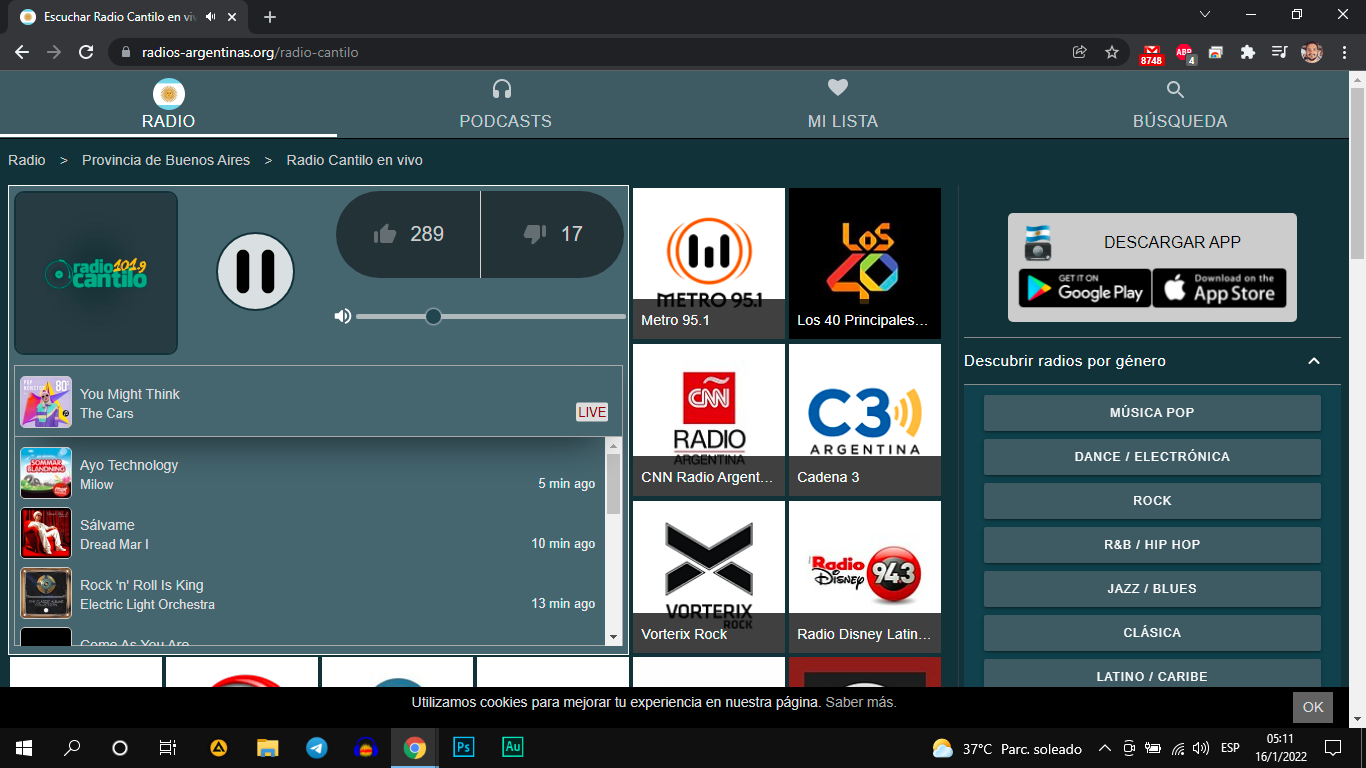Viewport: 1366px width, 768px height.
Task: Click the Radio breadcrumb link
Action: 27,160
